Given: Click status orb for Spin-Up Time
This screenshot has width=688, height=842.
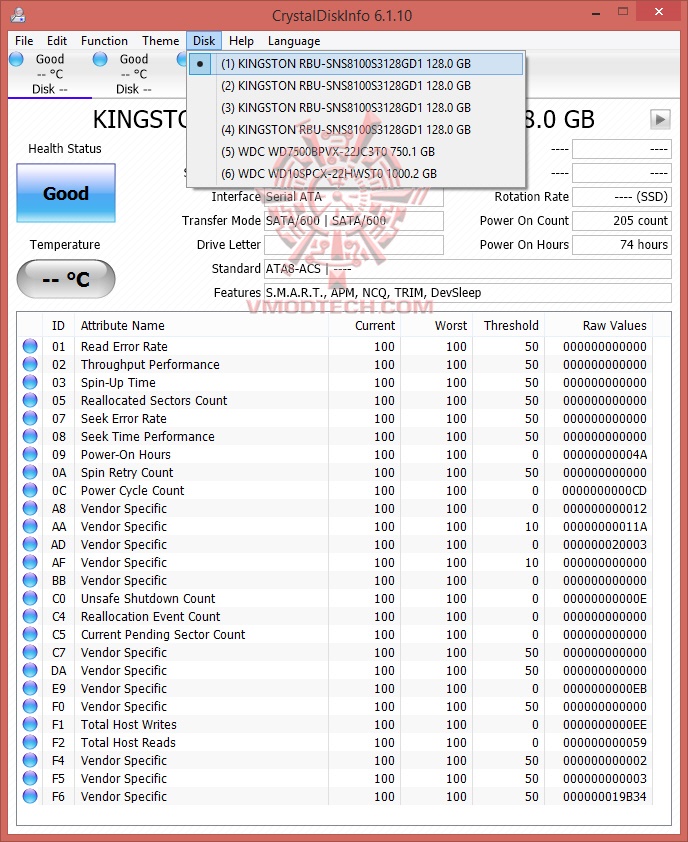Looking at the screenshot, I should [30, 382].
